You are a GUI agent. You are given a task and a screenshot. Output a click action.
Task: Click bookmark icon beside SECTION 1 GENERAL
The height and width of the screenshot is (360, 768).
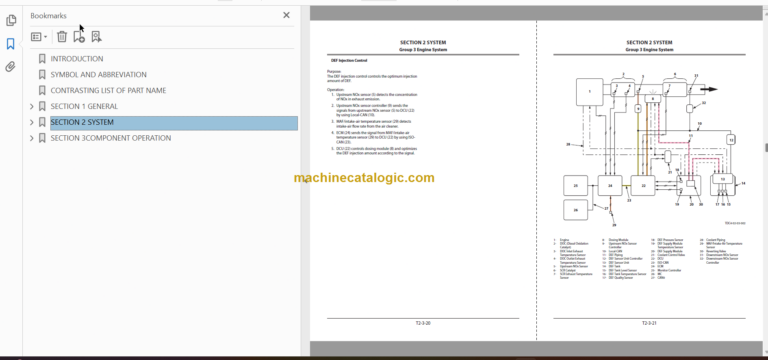coord(42,106)
